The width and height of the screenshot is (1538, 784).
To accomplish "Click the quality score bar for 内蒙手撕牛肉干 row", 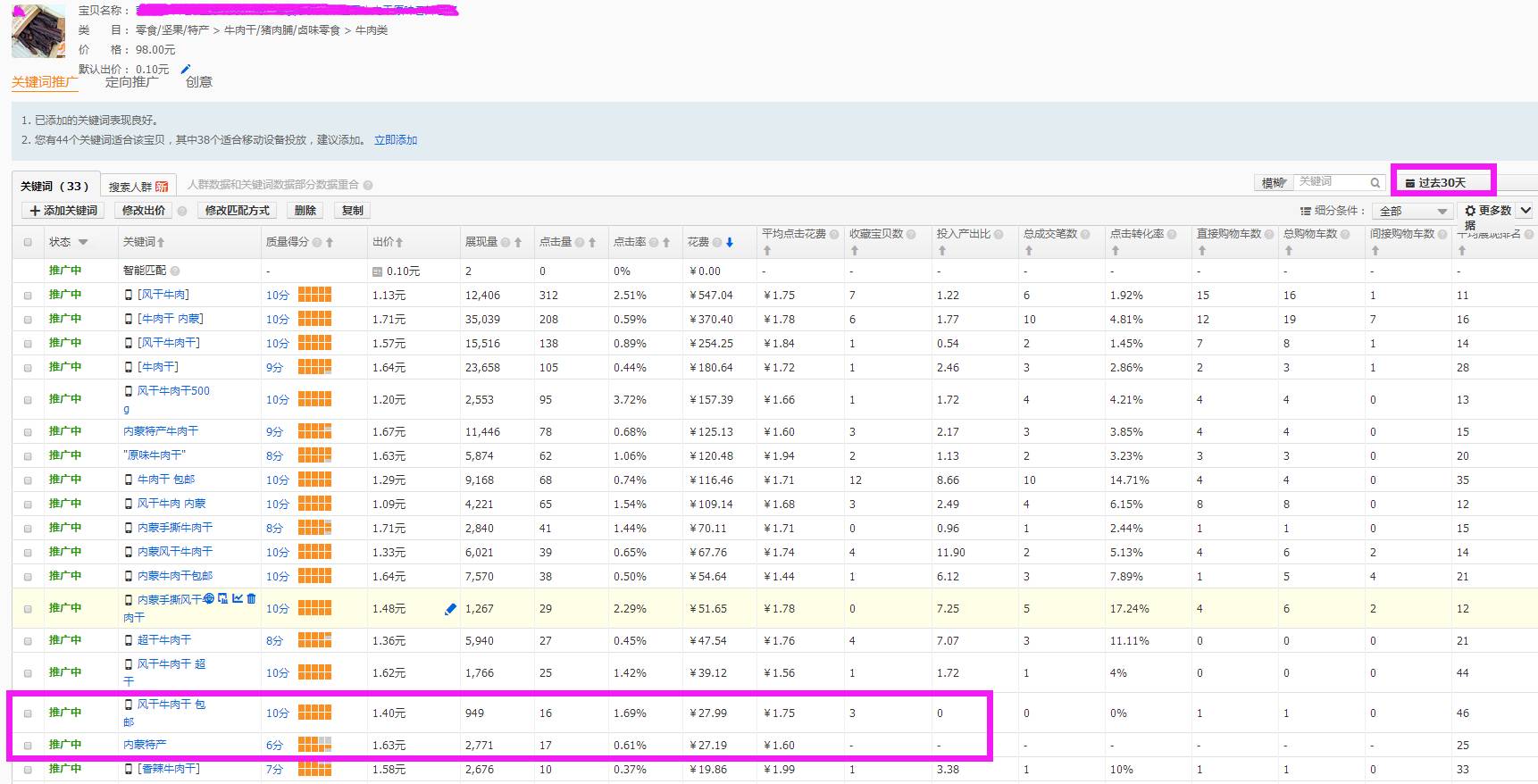I will tap(314, 527).
